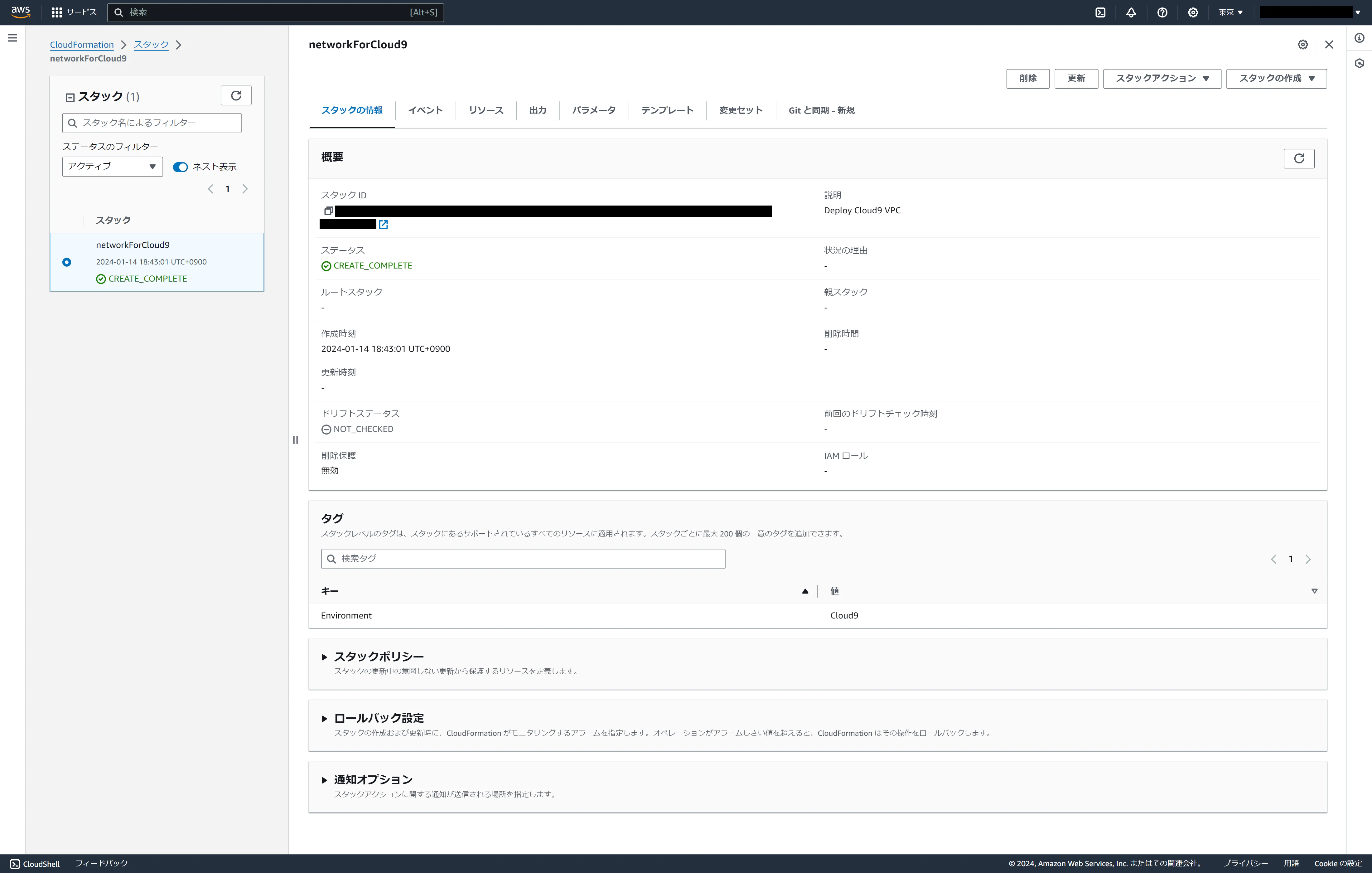
Task: Select the スタックの情報 tab
Action: click(351, 110)
